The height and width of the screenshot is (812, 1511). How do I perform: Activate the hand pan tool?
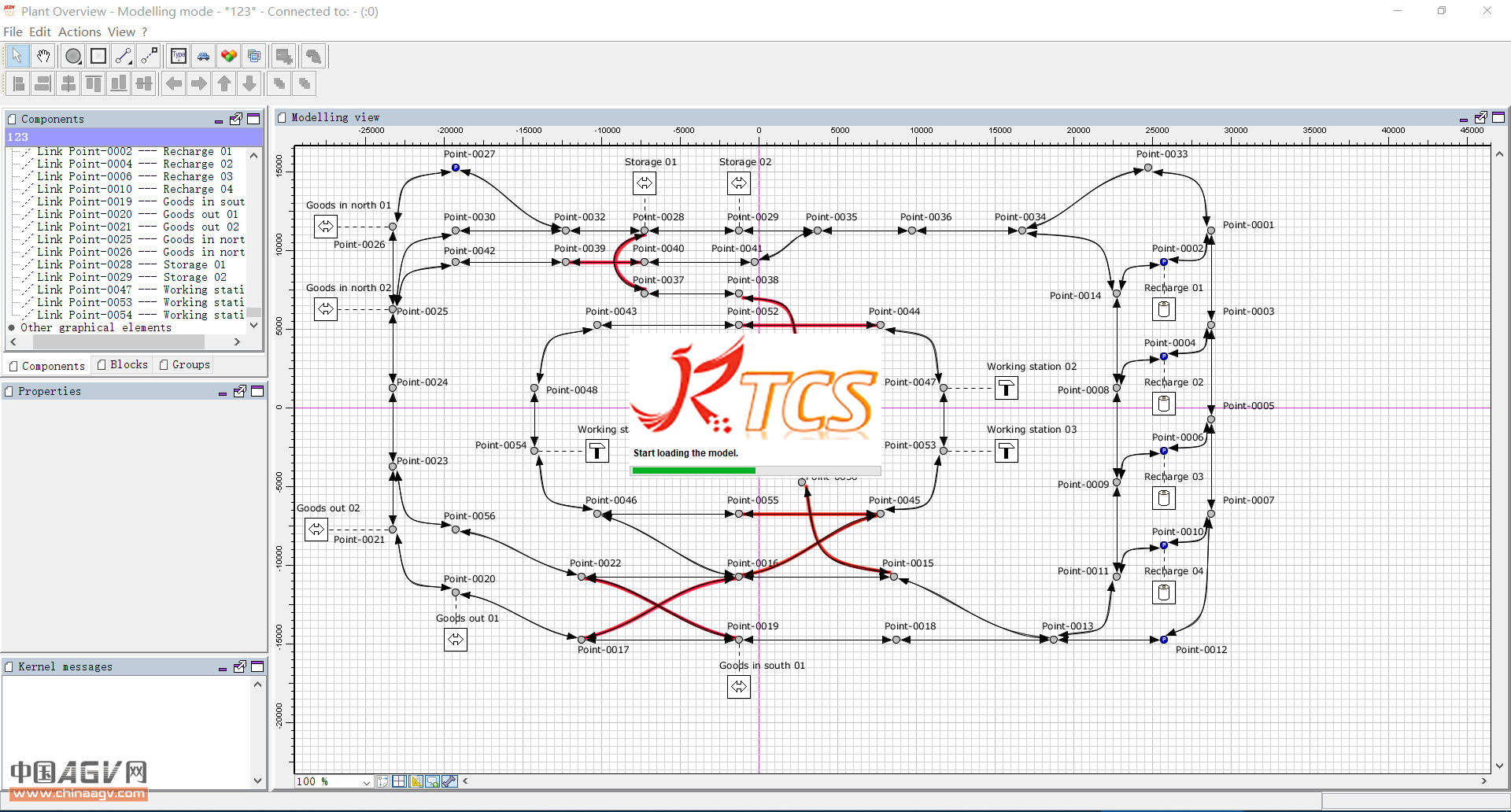point(43,56)
